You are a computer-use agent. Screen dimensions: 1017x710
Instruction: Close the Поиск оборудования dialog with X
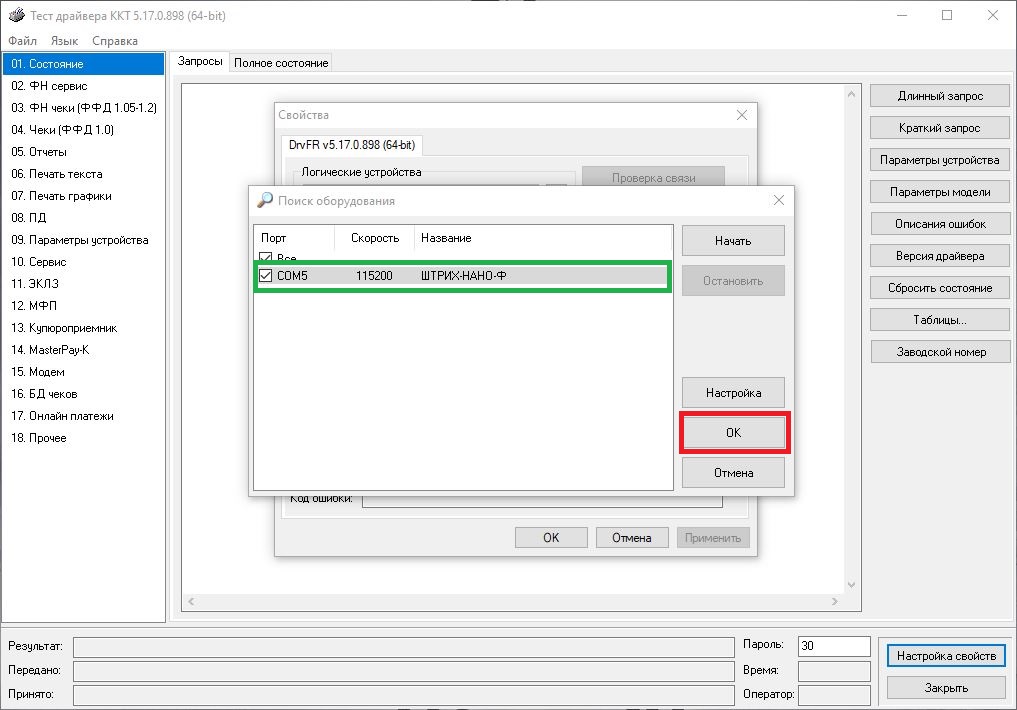click(x=779, y=200)
